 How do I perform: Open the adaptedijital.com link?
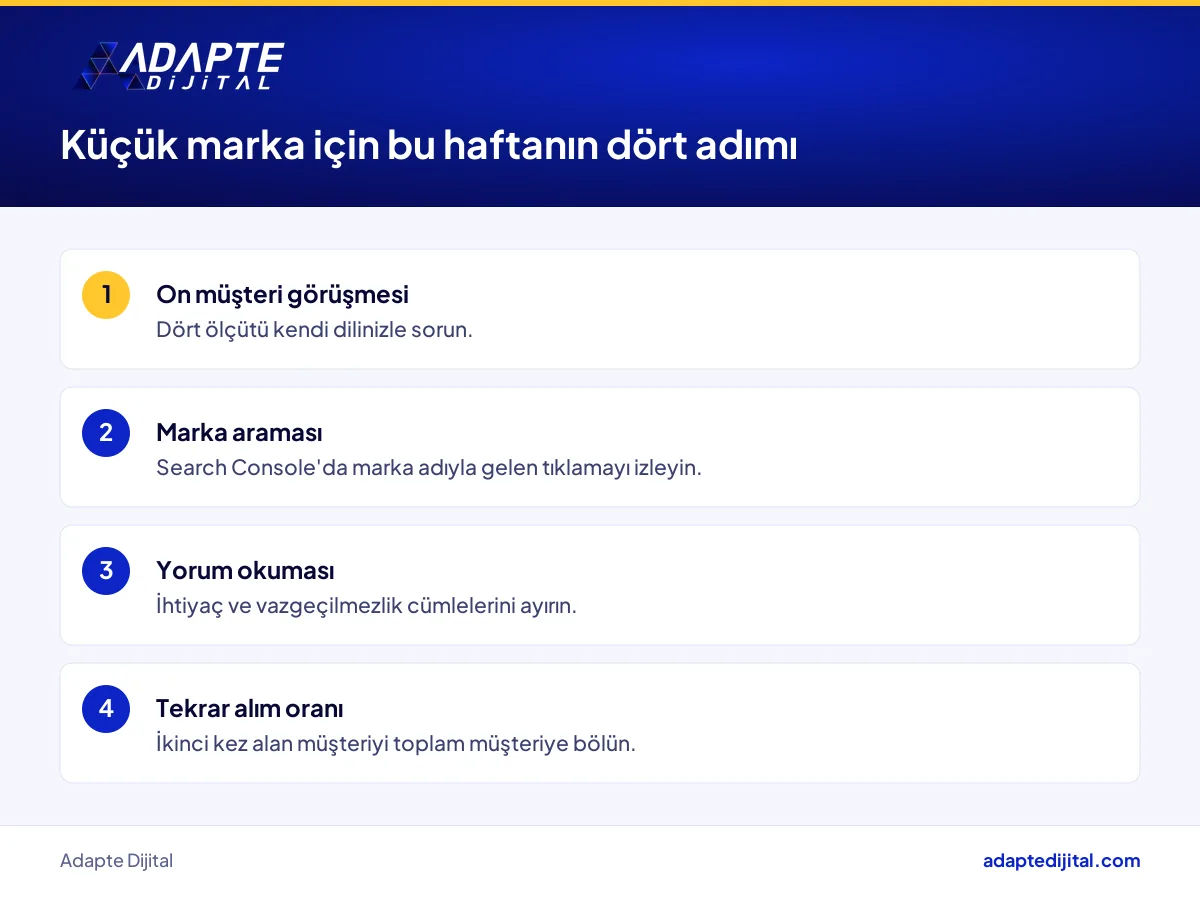point(1061,861)
